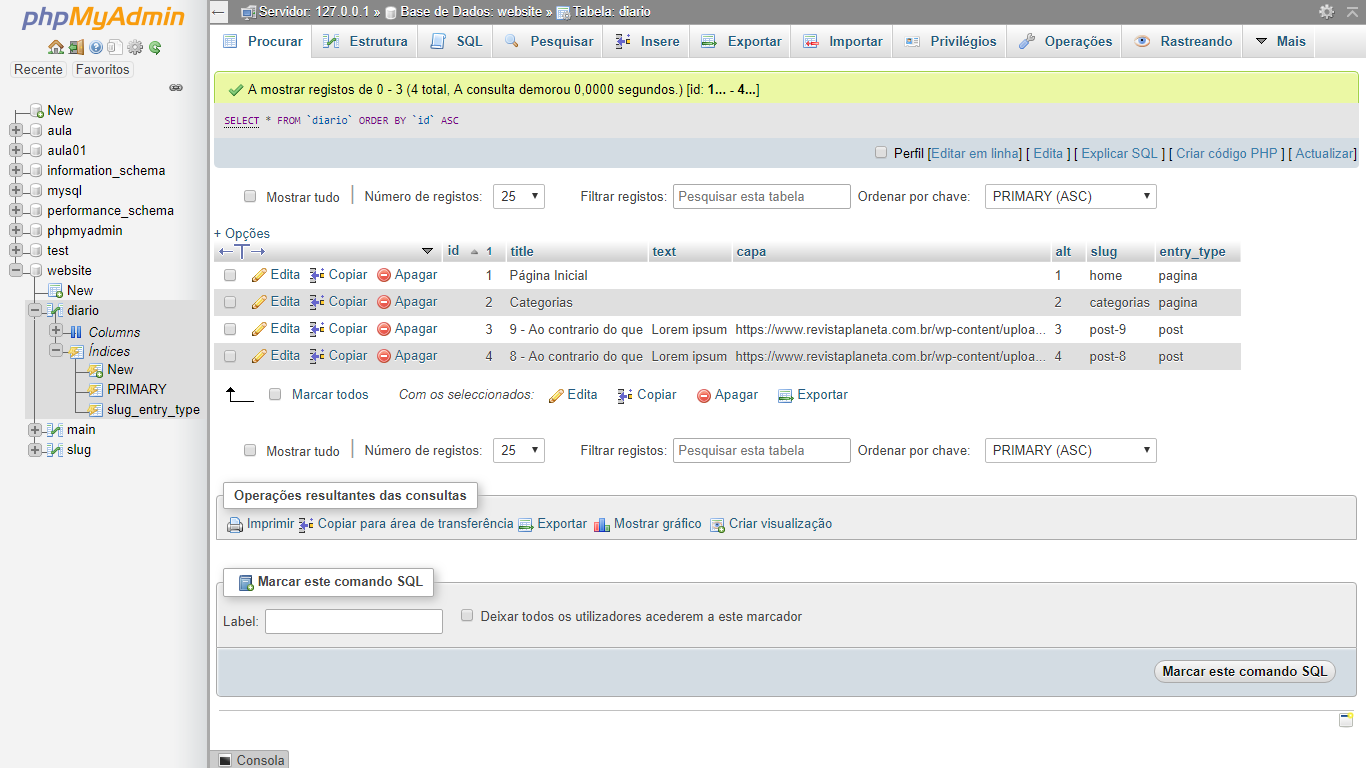Viewport: 1366px width, 768px height.
Task: Click the full-text toggle arrows in header
Action: pos(241,251)
